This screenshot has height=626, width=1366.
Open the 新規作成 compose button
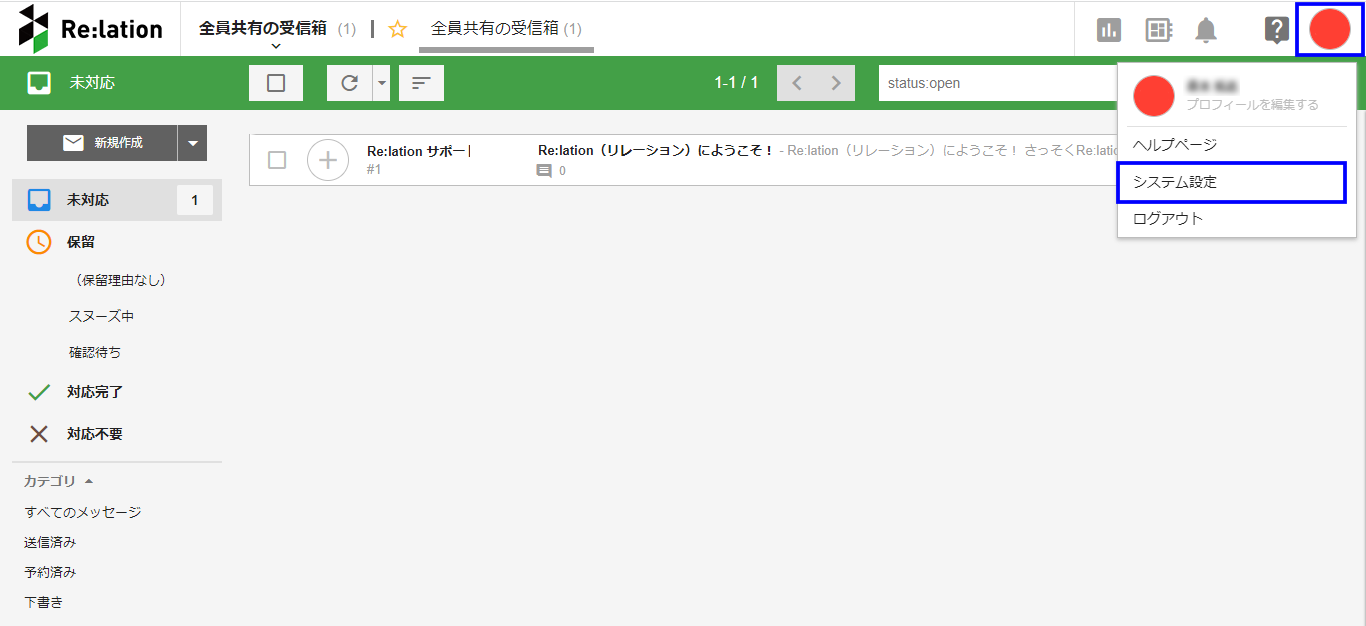coord(106,143)
